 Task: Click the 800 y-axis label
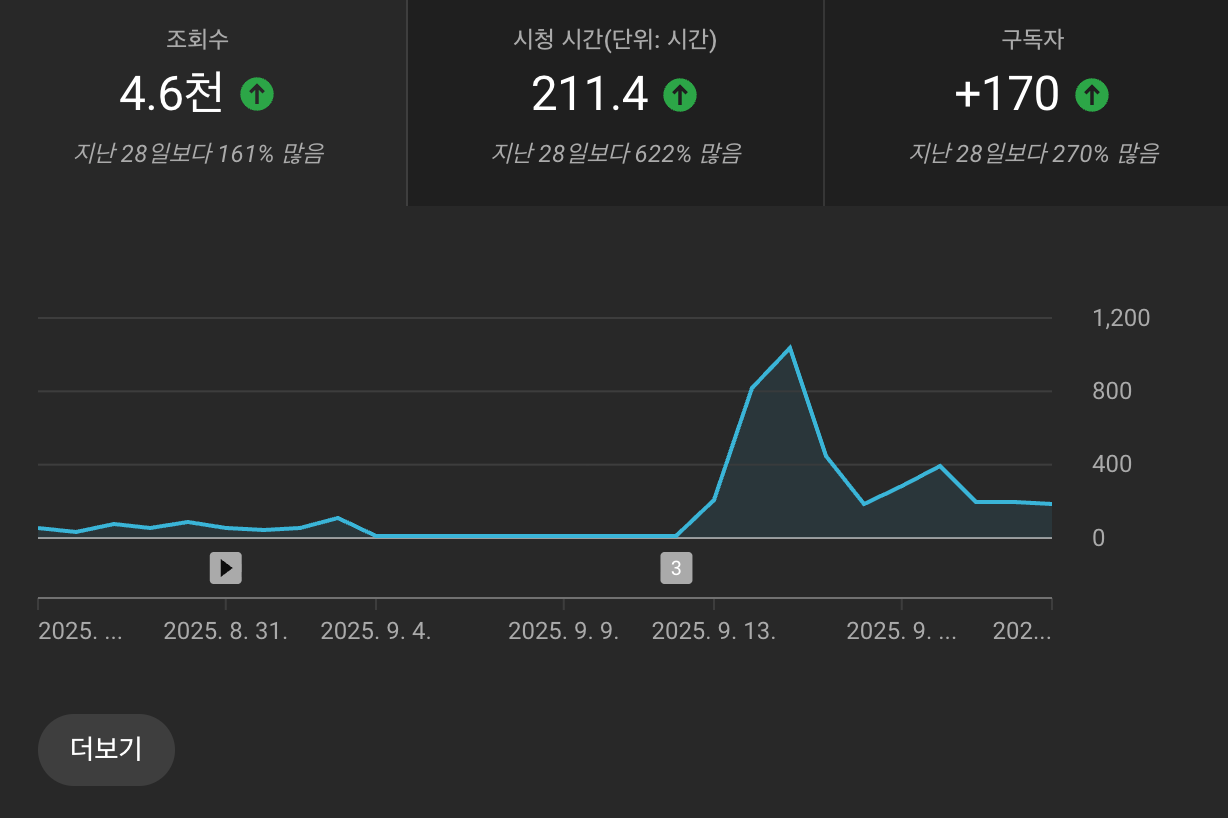(x=1112, y=391)
